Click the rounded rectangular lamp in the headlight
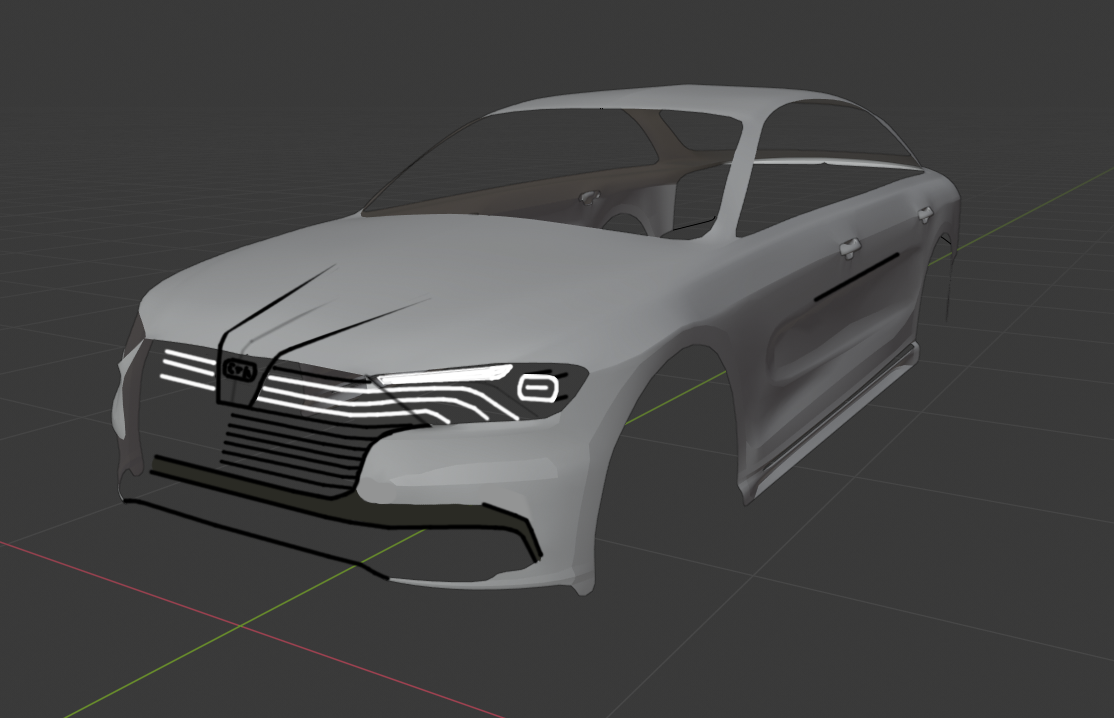Image resolution: width=1114 pixels, height=718 pixels. click(x=539, y=388)
